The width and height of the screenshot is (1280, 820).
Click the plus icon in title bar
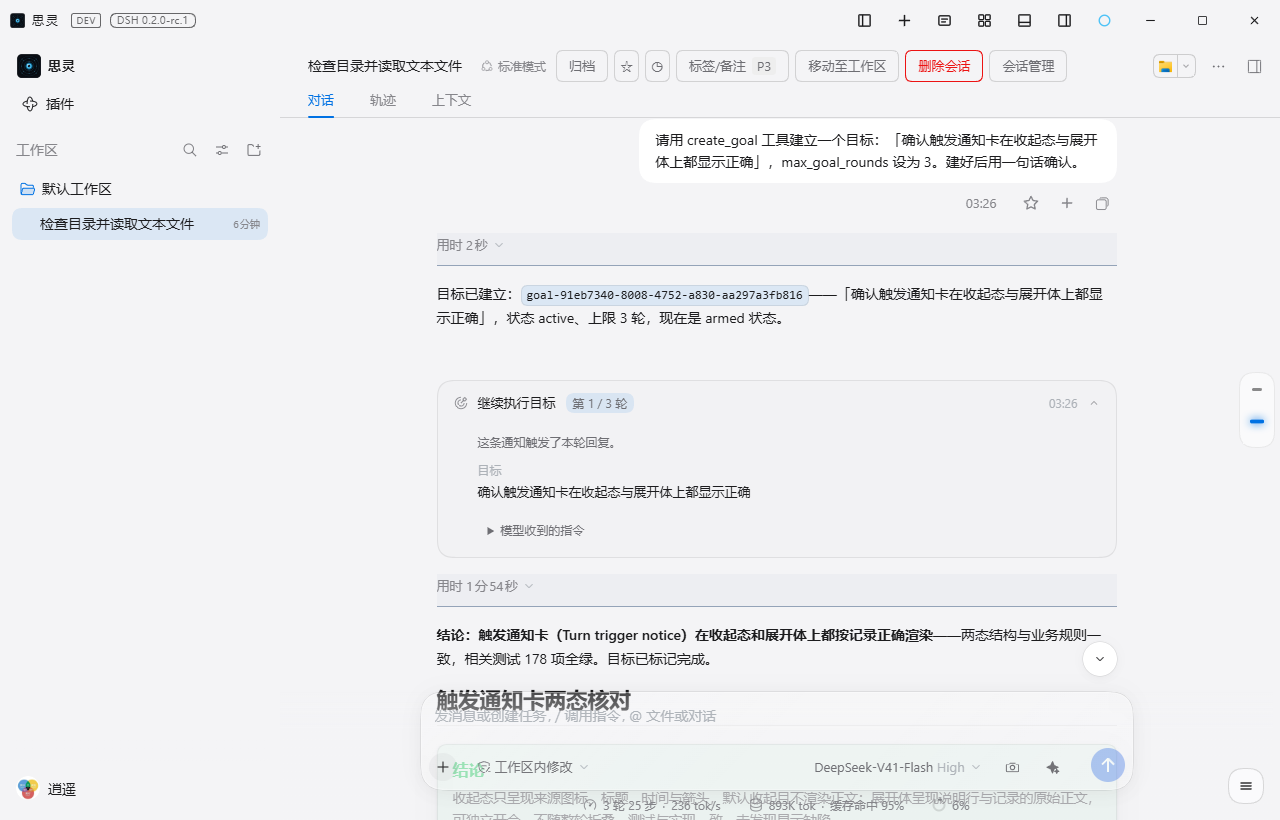pos(904,20)
